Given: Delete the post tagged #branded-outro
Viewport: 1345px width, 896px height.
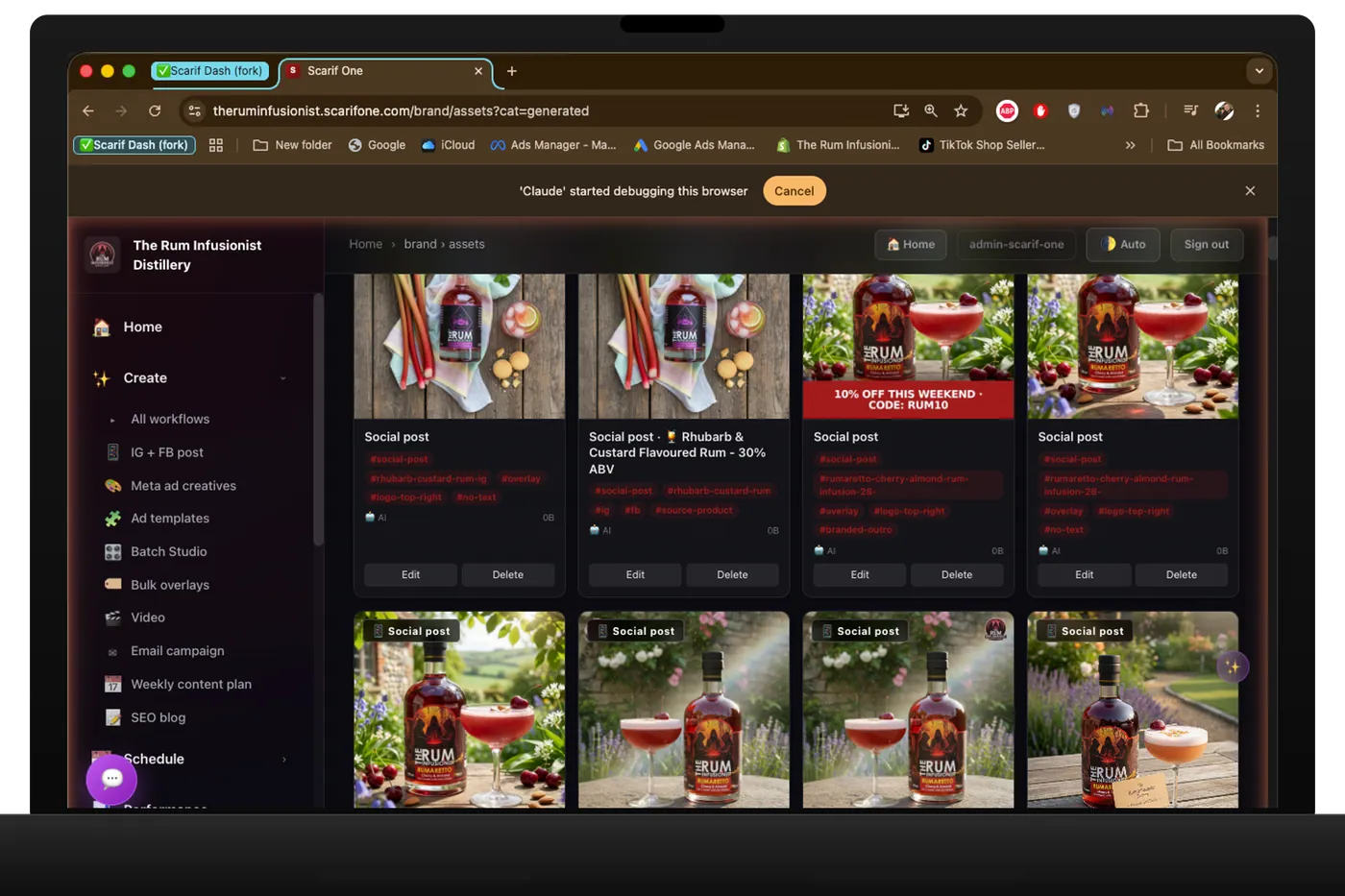Looking at the screenshot, I should coord(957,575).
